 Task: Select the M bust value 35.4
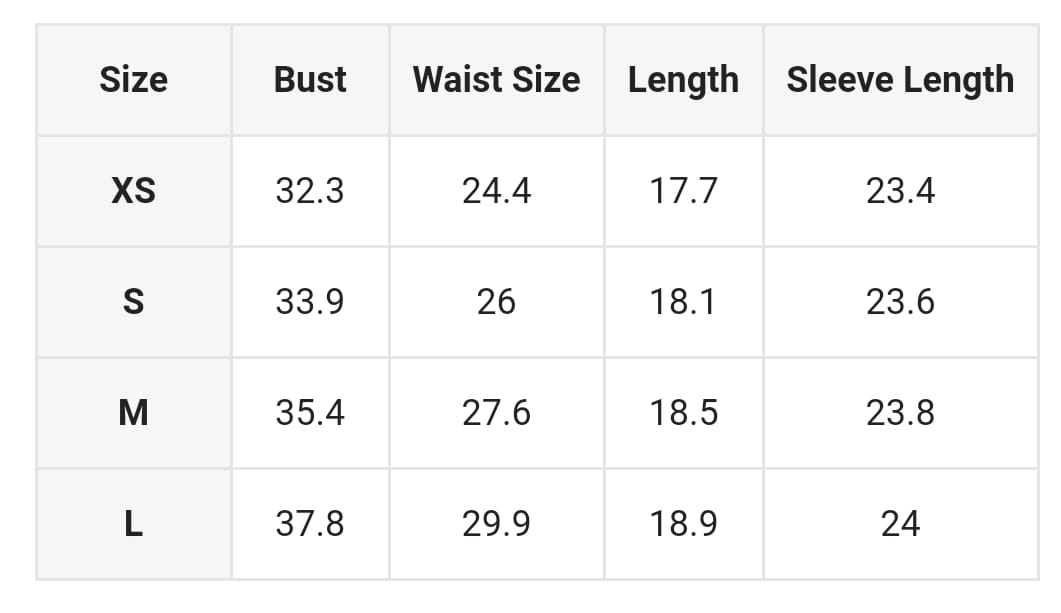(310, 412)
